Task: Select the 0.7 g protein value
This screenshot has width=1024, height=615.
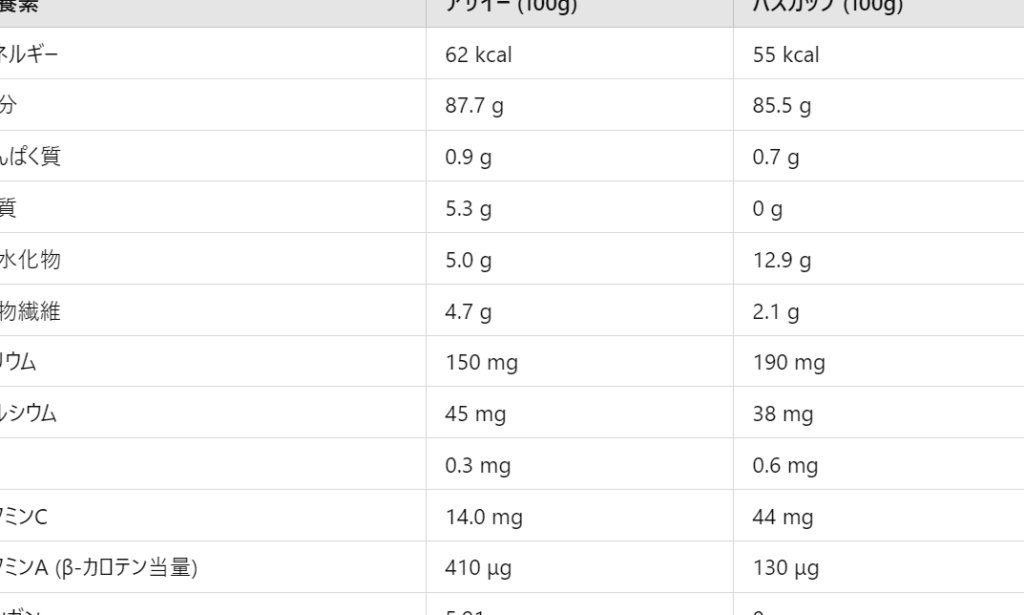Action: click(x=776, y=157)
